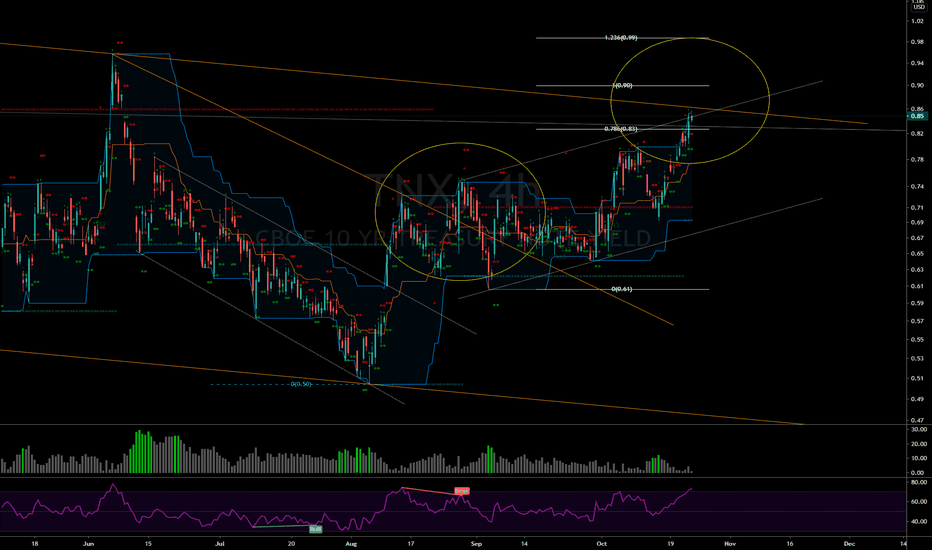
Task: Click the 30.00 volume scale value
Action: [x=918, y=429]
